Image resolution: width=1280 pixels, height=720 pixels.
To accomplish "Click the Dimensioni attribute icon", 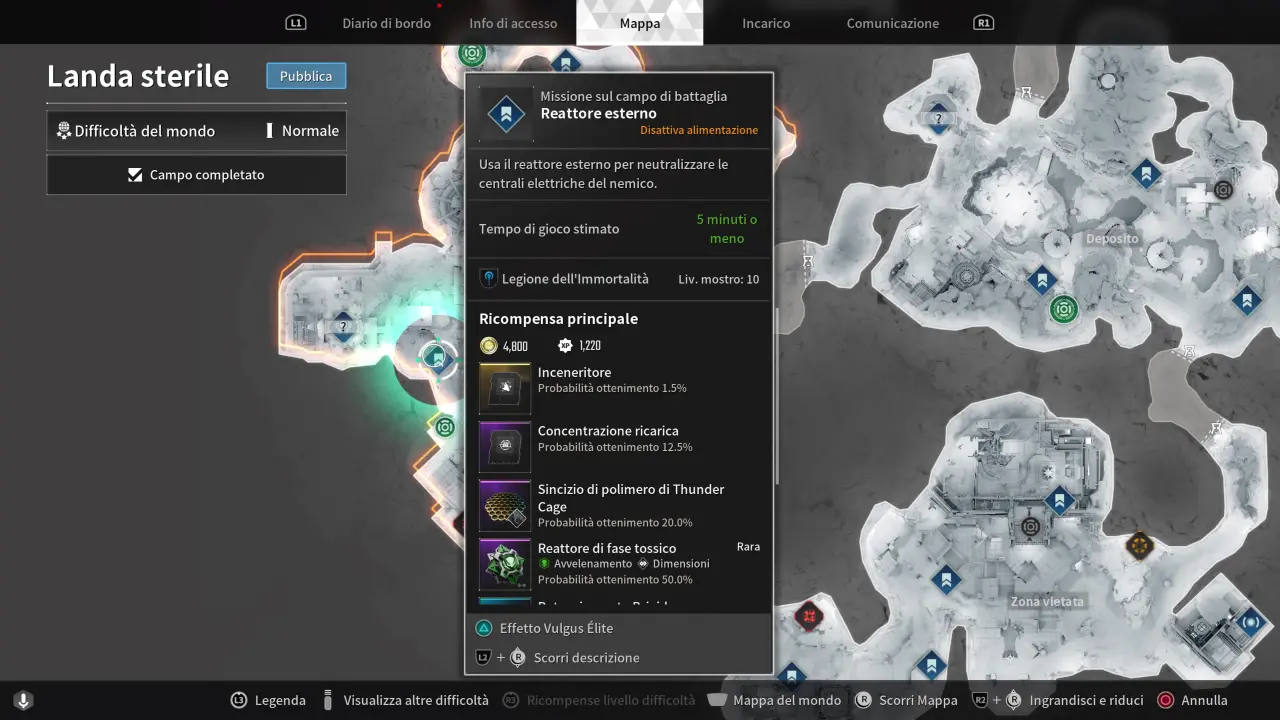I will pos(643,563).
